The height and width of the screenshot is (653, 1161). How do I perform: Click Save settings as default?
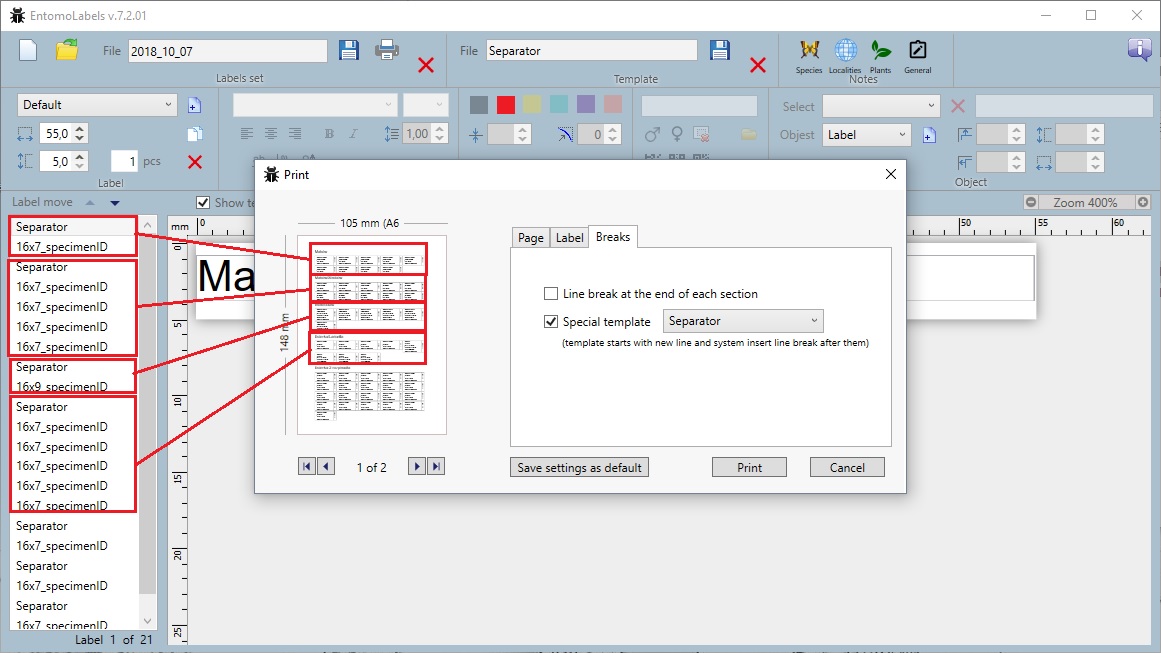click(x=579, y=467)
